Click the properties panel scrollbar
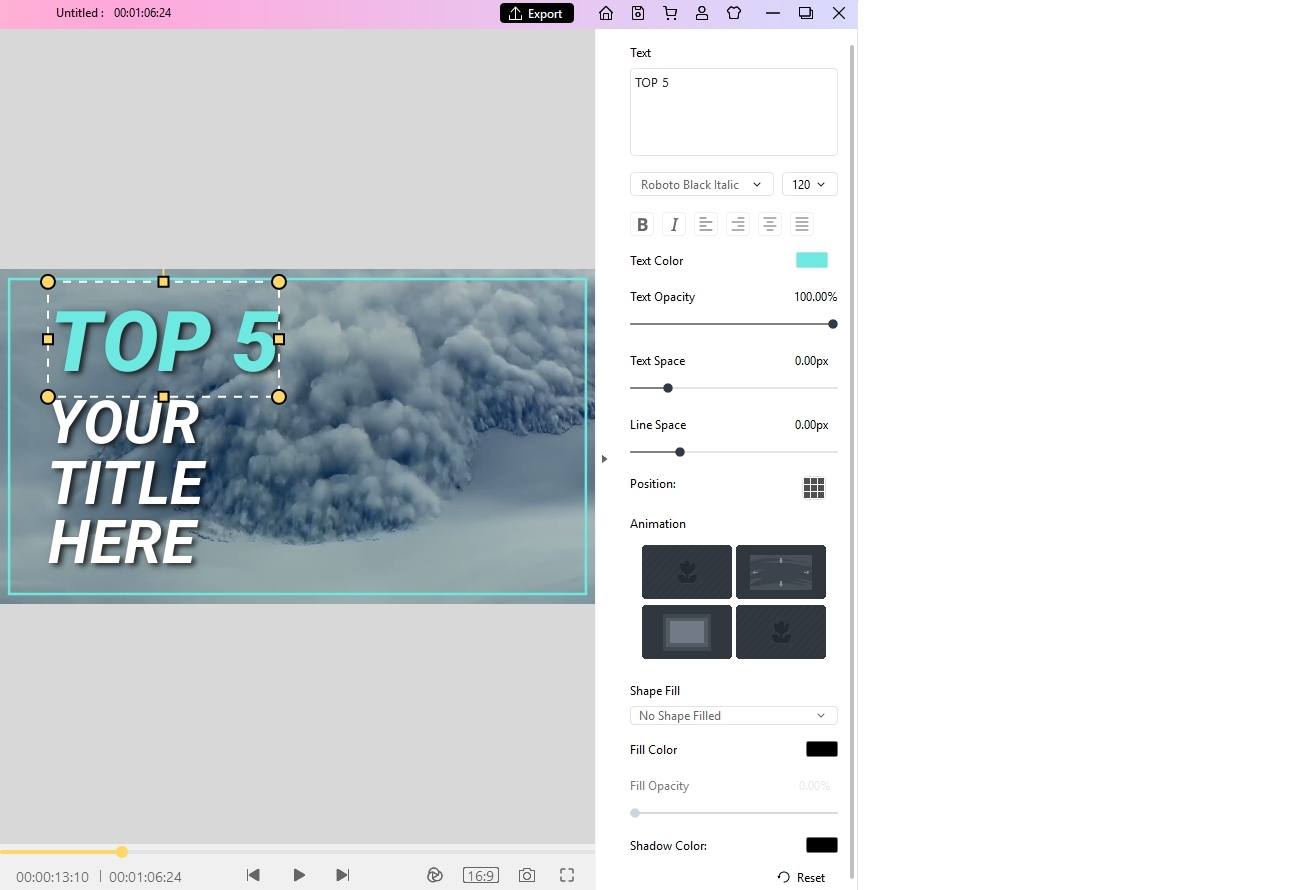Screen dimensions: 1308x890 (852, 460)
